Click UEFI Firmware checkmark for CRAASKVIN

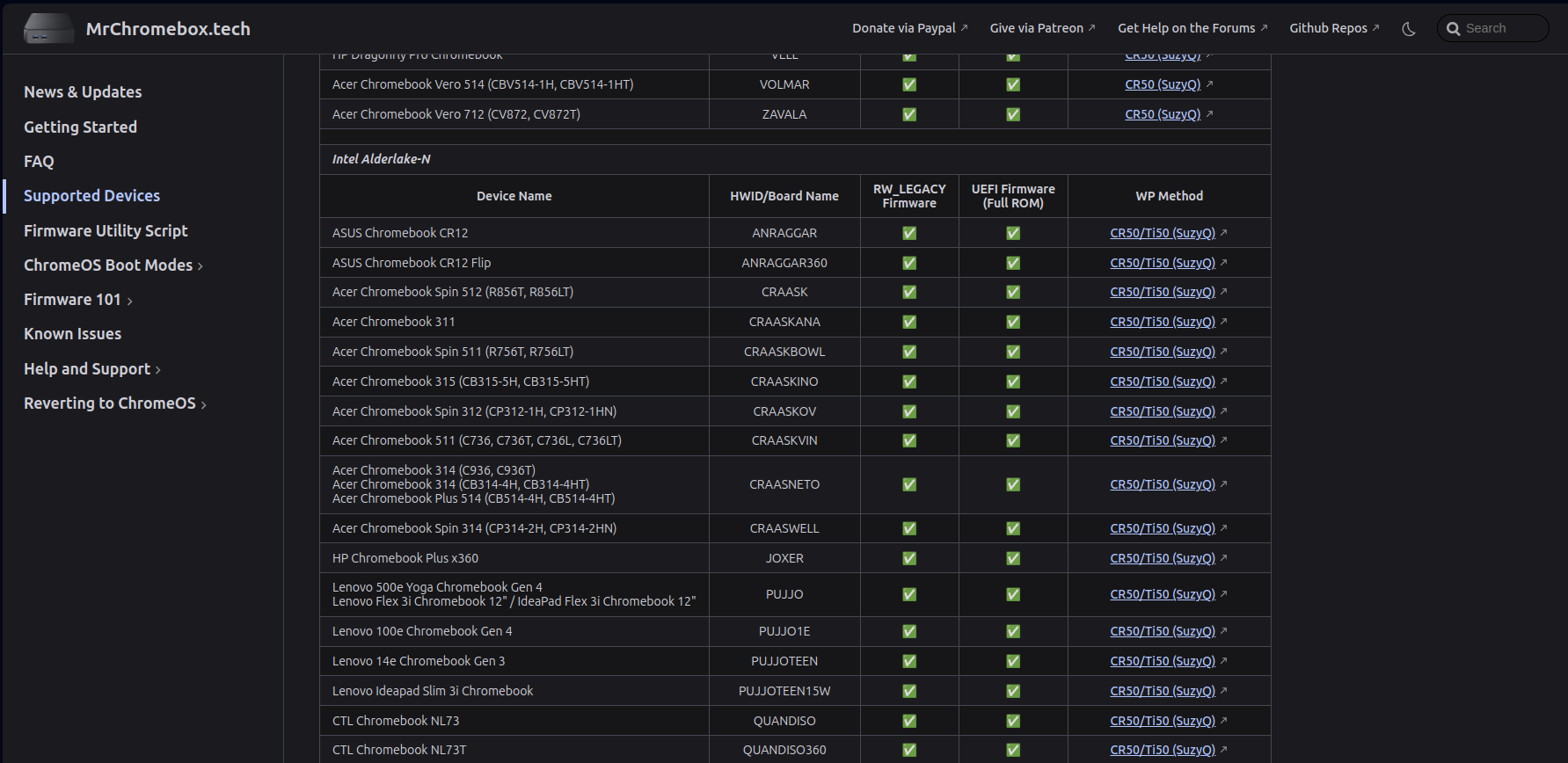click(1013, 440)
